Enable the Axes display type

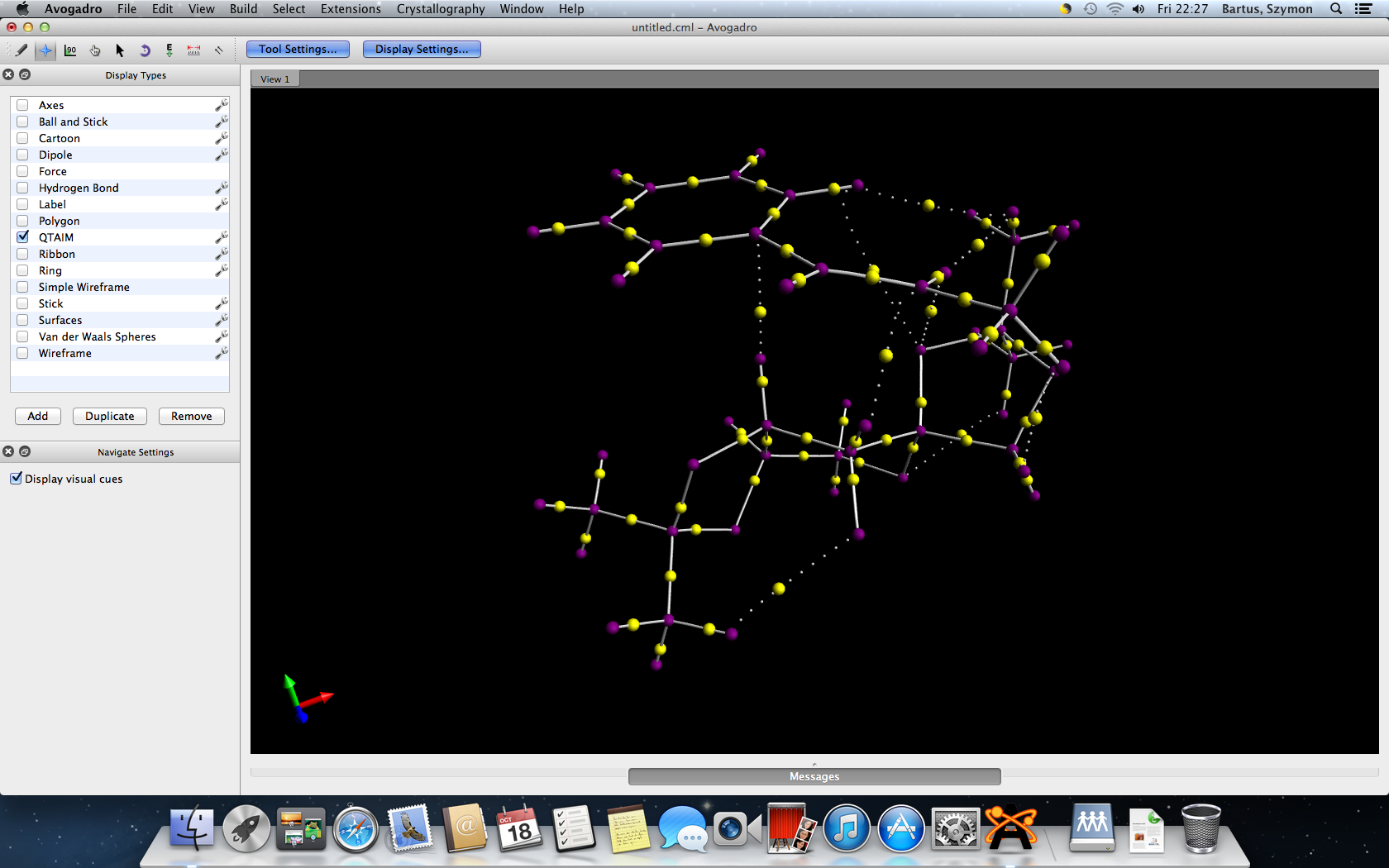pos(22,105)
